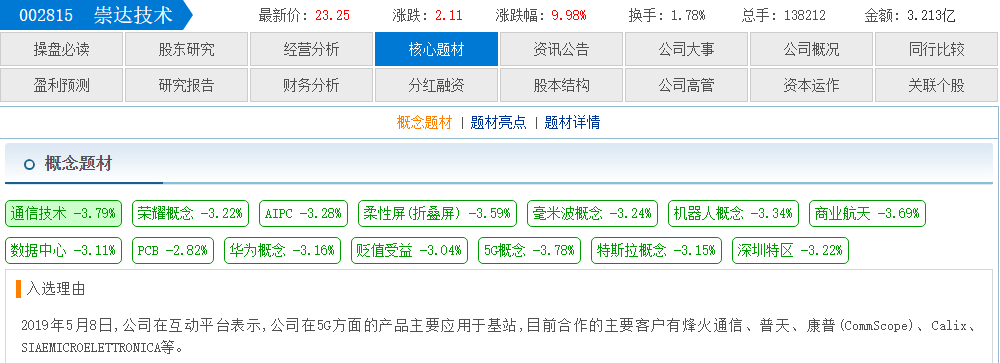The width and height of the screenshot is (1000, 363).
Task: Open the 研究报告 tab
Action: click(187, 85)
